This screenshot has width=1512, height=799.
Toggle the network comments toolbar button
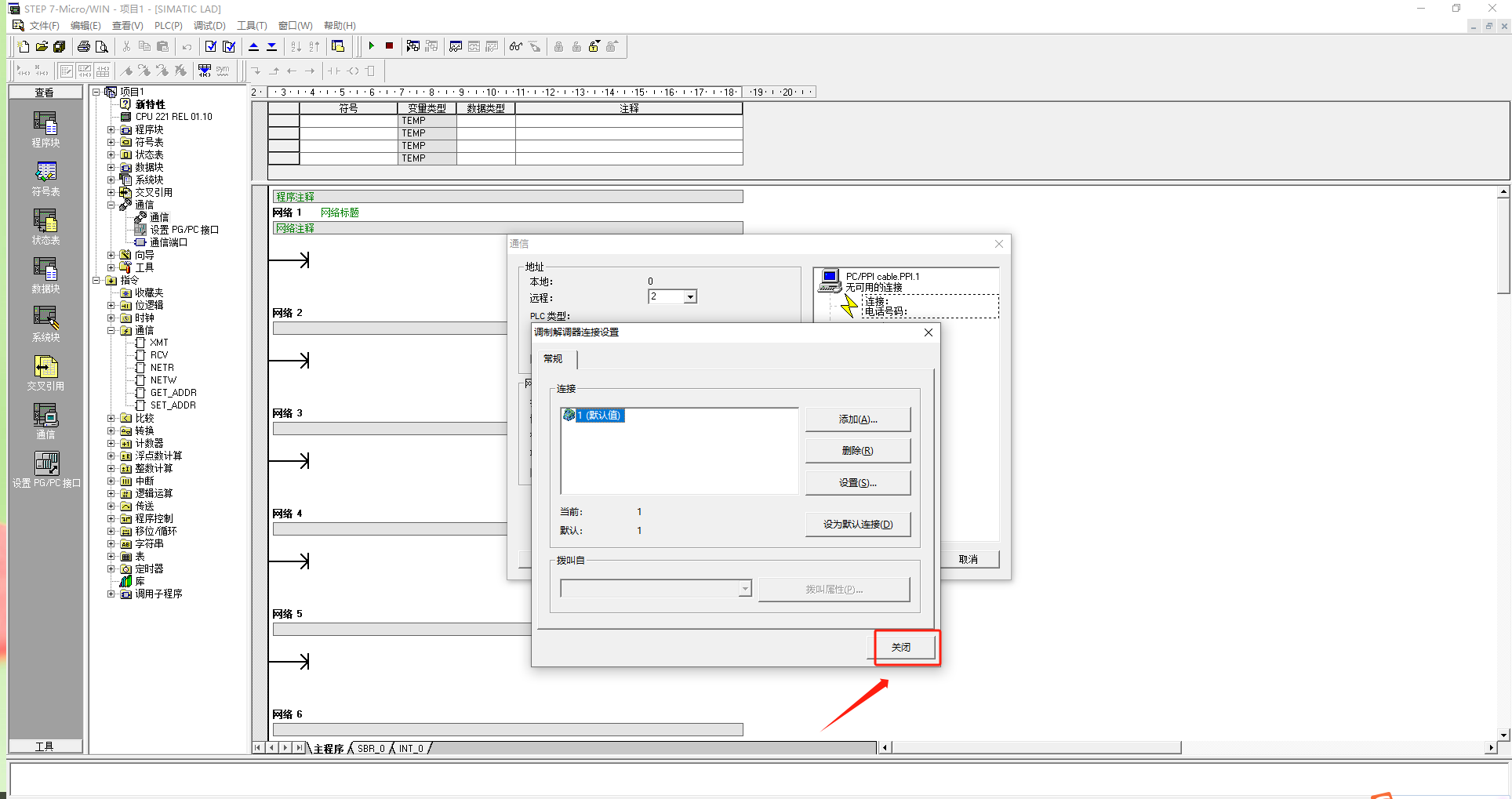coord(85,71)
